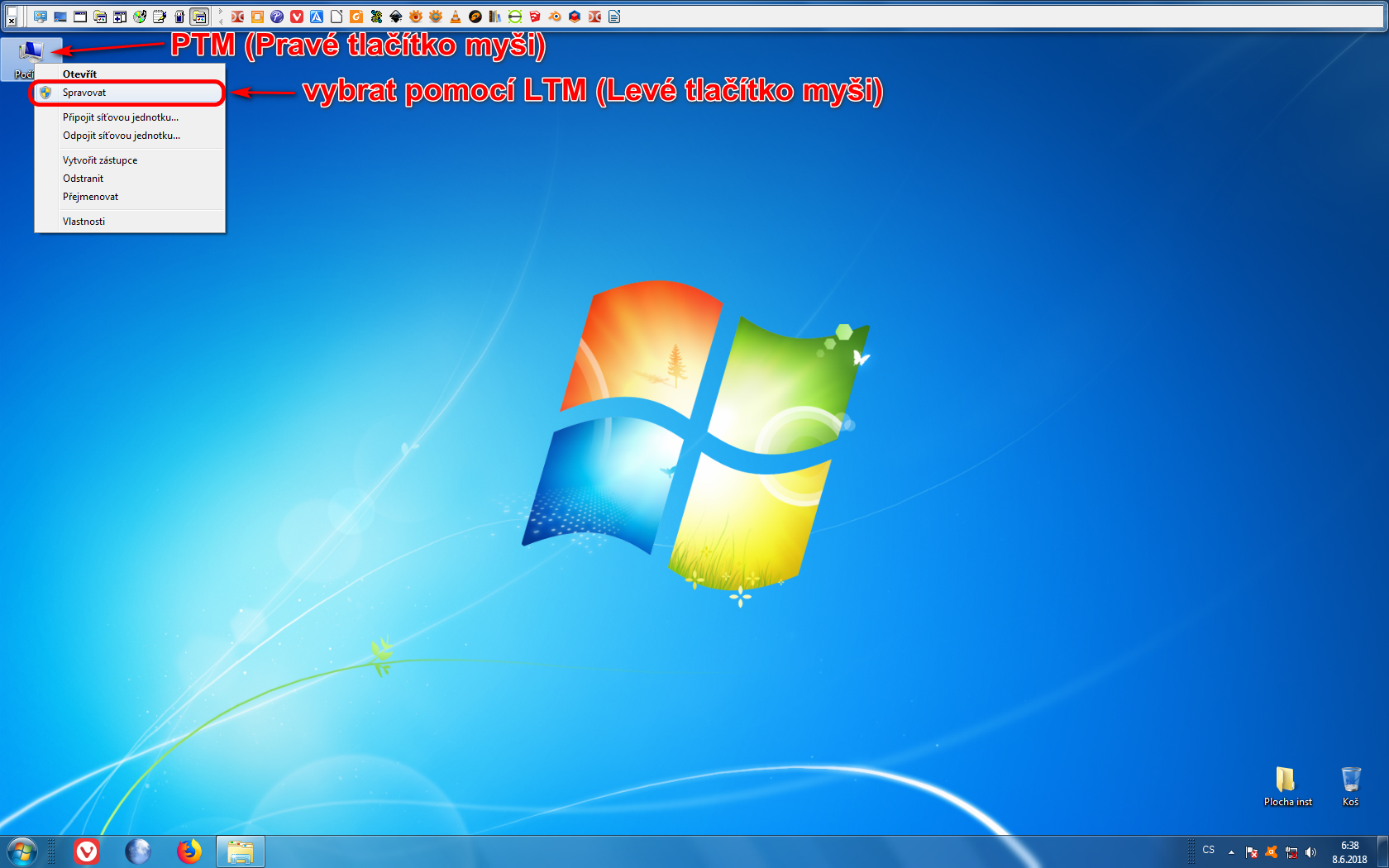Click the orange gear-eye icon beside VLC cone
The image size is (1389, 868).
tap(436, 17)
